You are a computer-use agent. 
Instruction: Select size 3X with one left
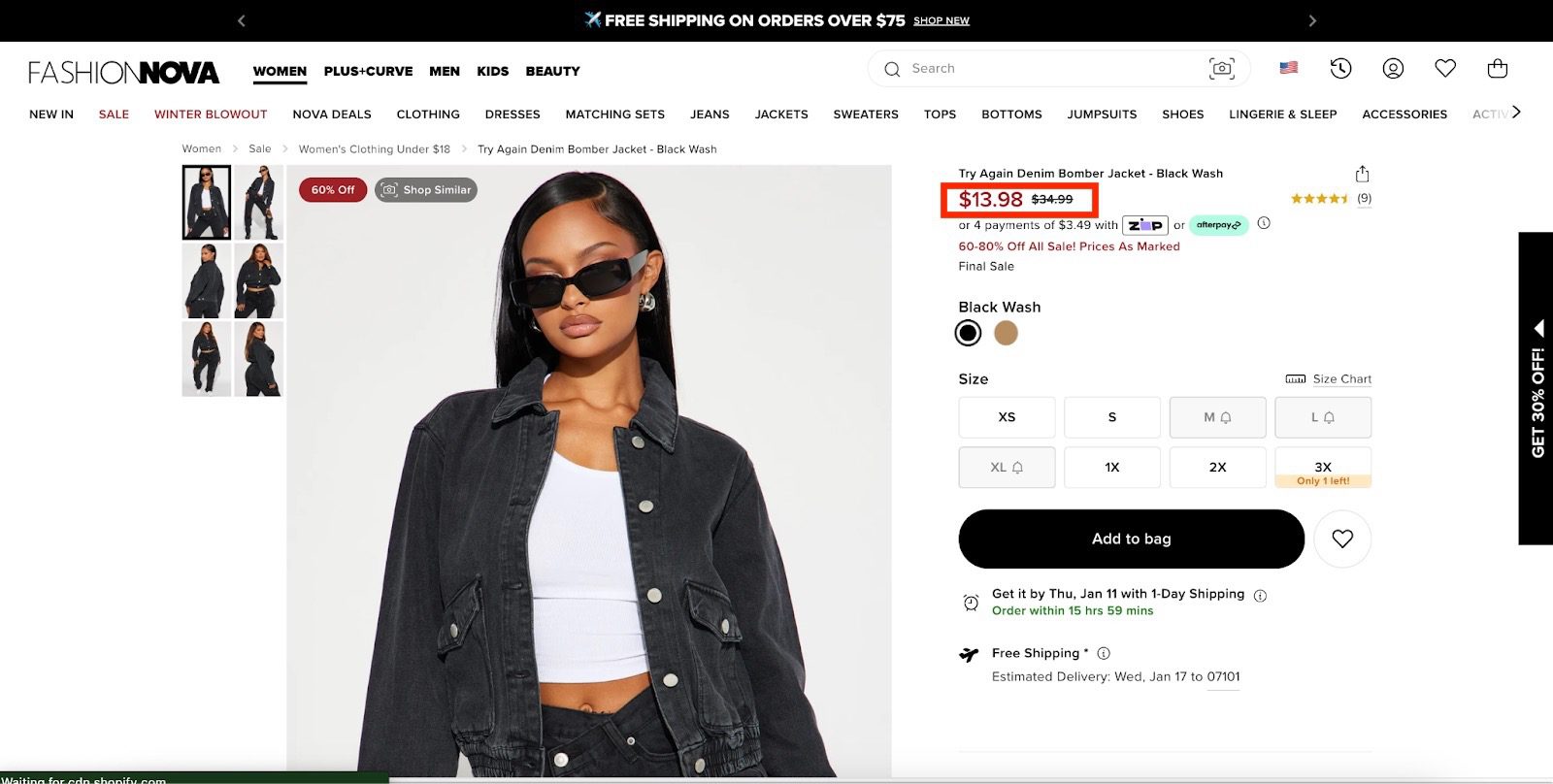tap(1322, 468)
